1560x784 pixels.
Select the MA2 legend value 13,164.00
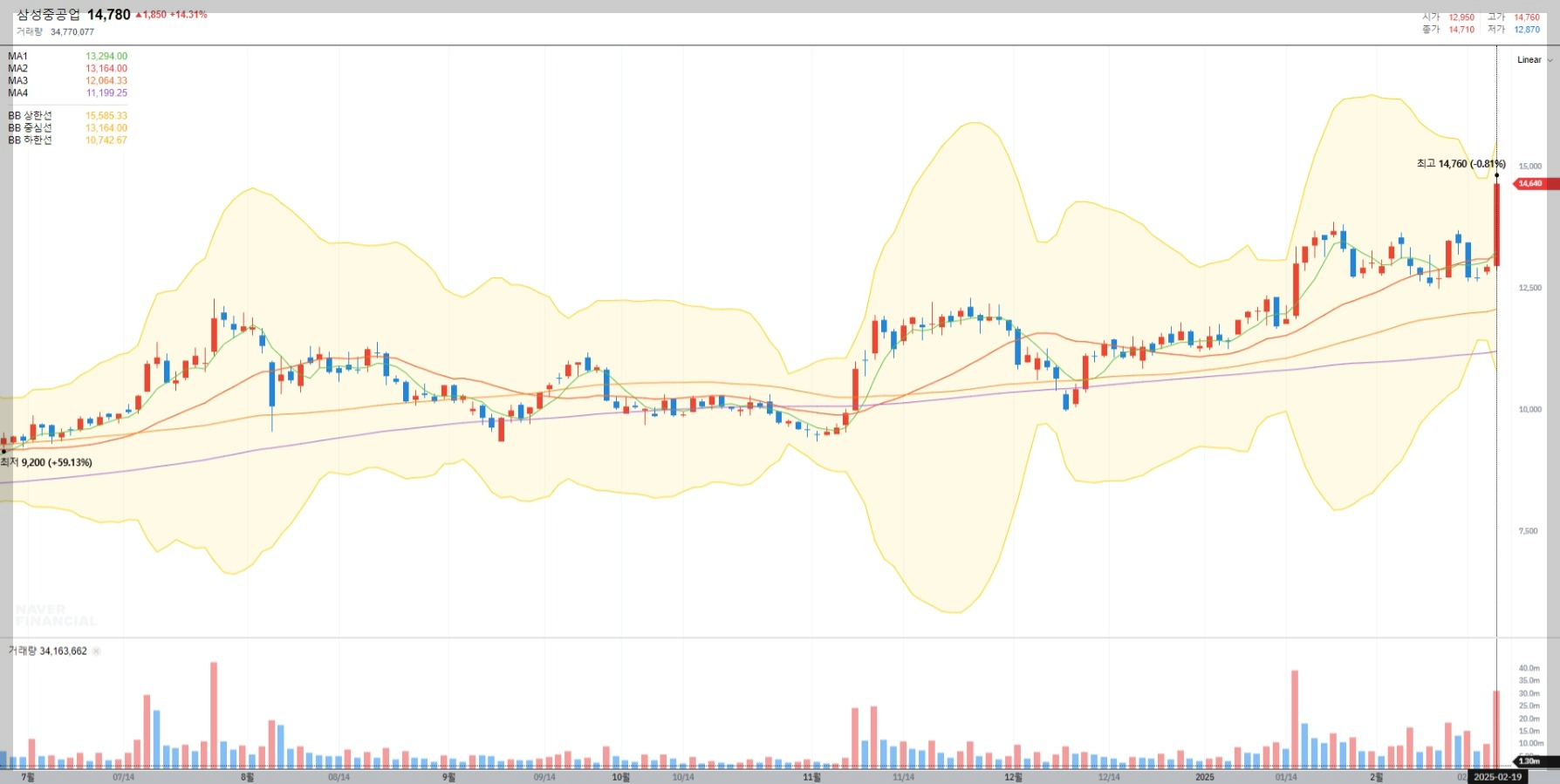click(106, 69)
